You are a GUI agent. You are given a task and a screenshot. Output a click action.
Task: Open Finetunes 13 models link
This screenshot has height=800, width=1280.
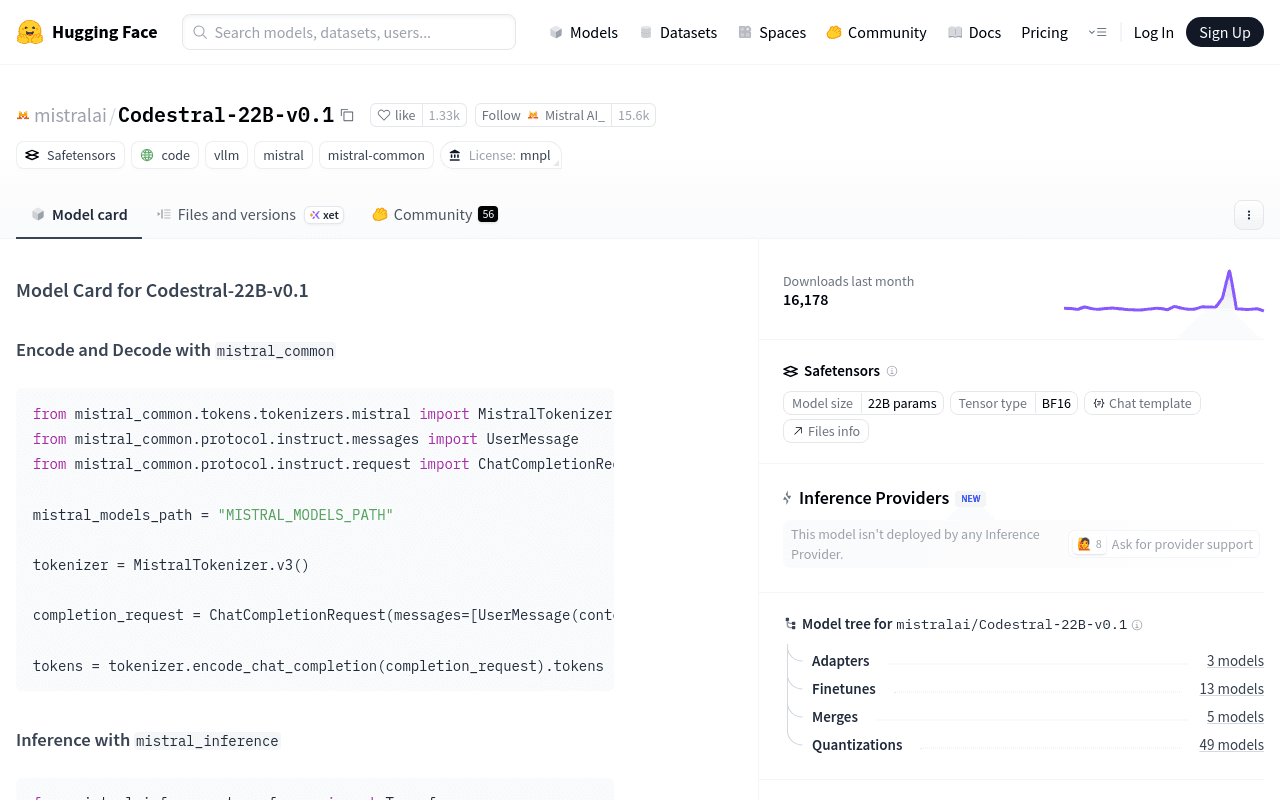click(1231, 689)
